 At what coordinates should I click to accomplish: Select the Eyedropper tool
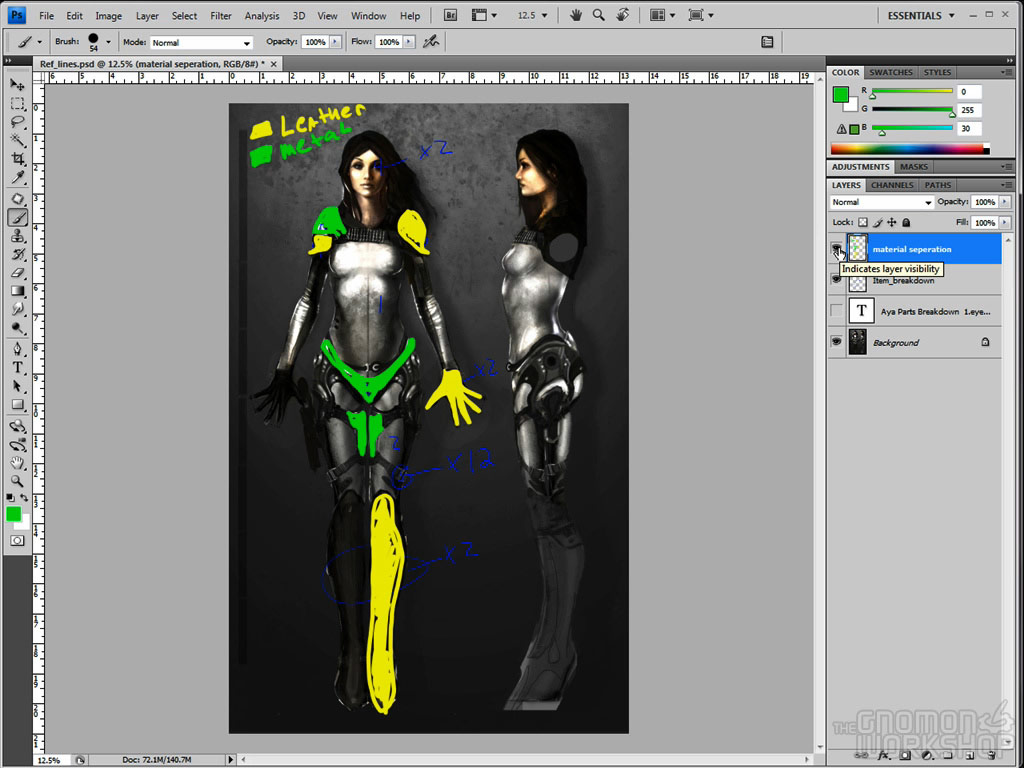[x=18, y=177]
